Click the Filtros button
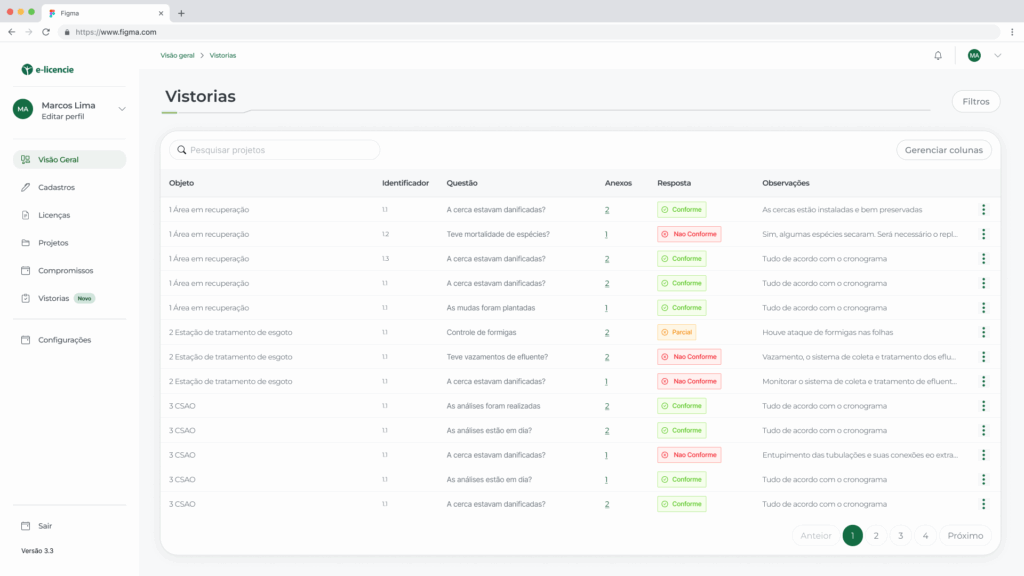The image size is (1024, 576). click(975, 102)
